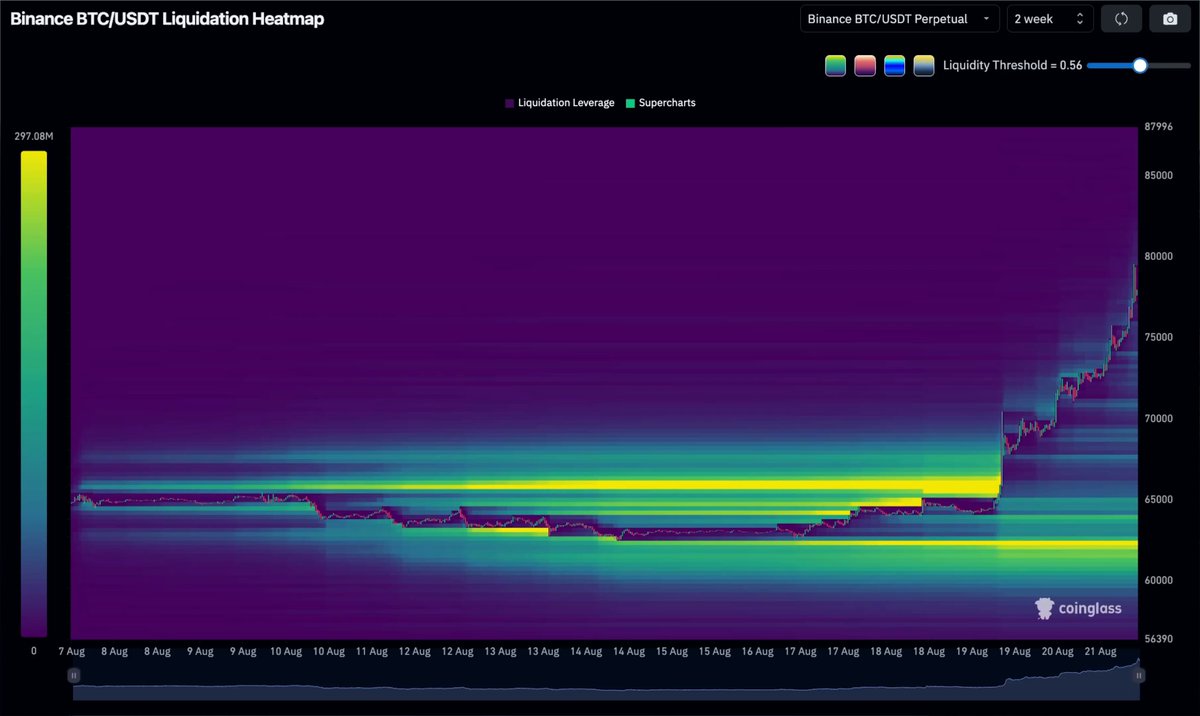Screen dimensions: 1200x716
Task: Toggle the Supercharts legend series
Action: click(660, 103)
